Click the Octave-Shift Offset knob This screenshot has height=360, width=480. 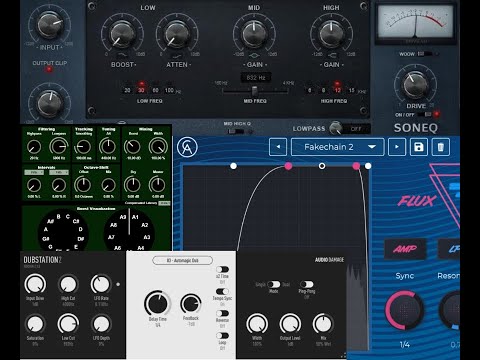tap(83, 185)
